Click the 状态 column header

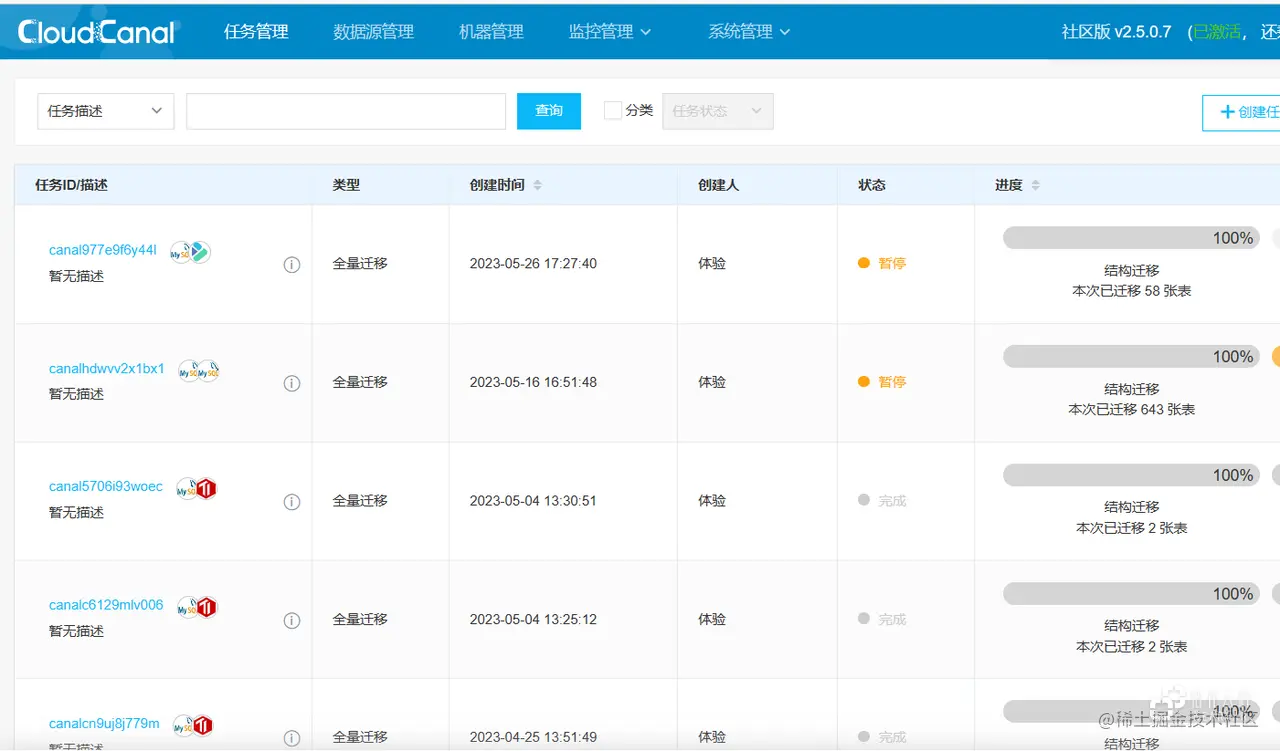tap(872, 185)
